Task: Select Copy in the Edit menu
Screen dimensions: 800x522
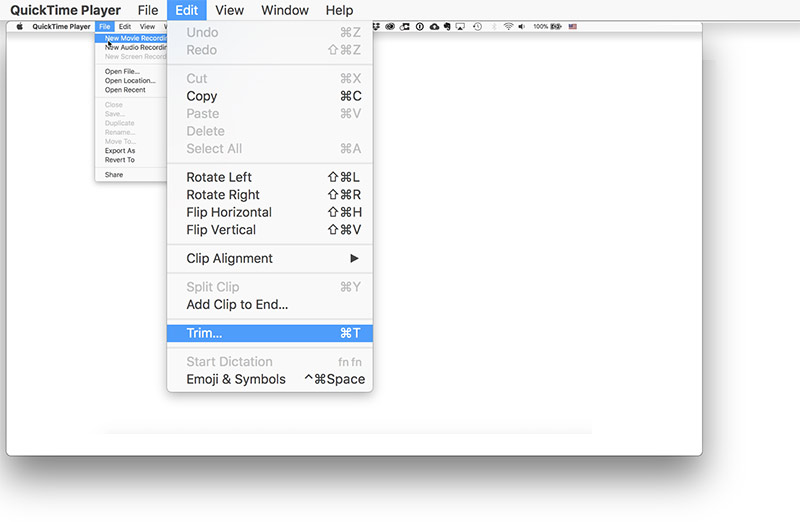Action: click(x=270, y=96)
